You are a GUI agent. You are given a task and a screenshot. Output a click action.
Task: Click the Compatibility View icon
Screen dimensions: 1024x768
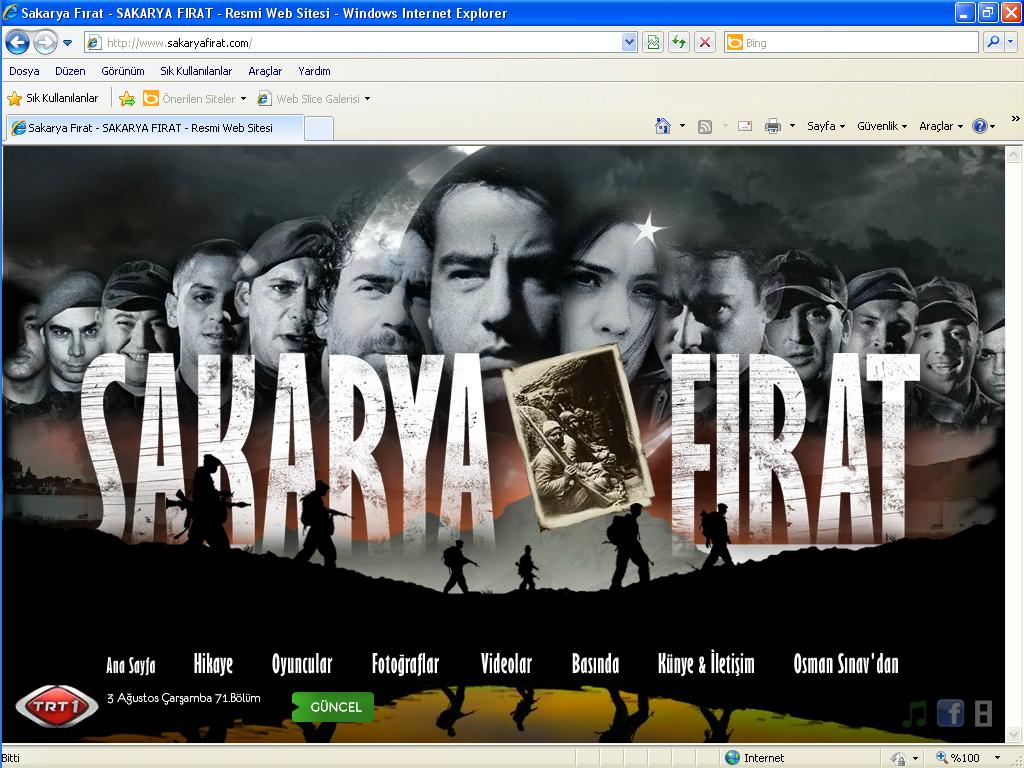(653, 43)
